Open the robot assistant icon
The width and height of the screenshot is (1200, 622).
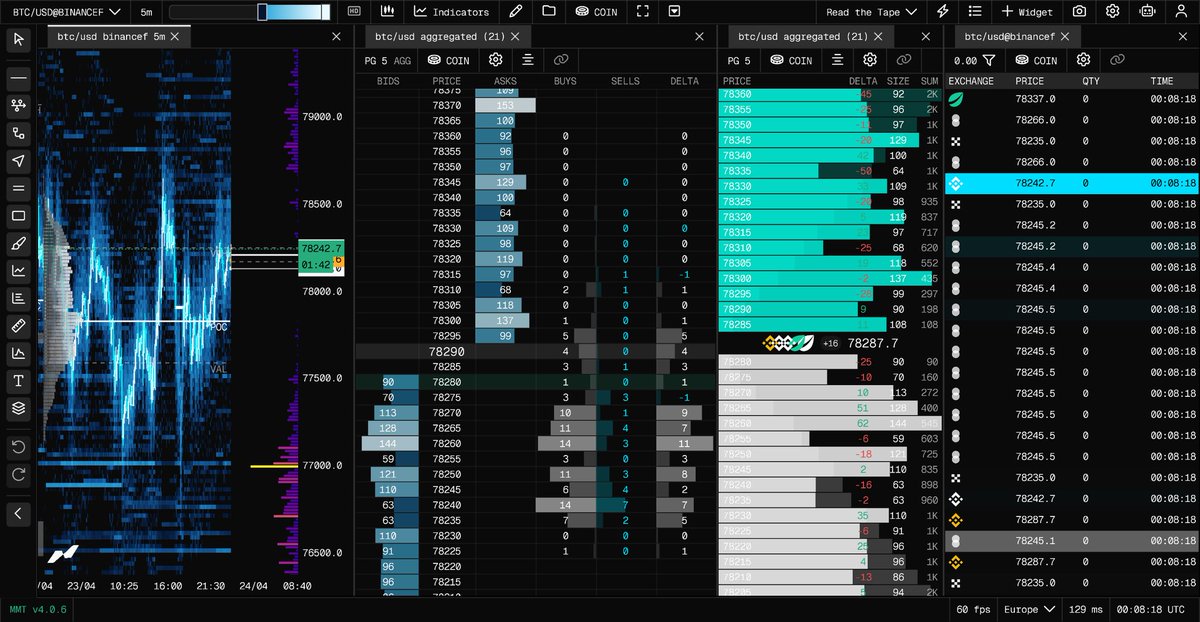click(1146, 12)
